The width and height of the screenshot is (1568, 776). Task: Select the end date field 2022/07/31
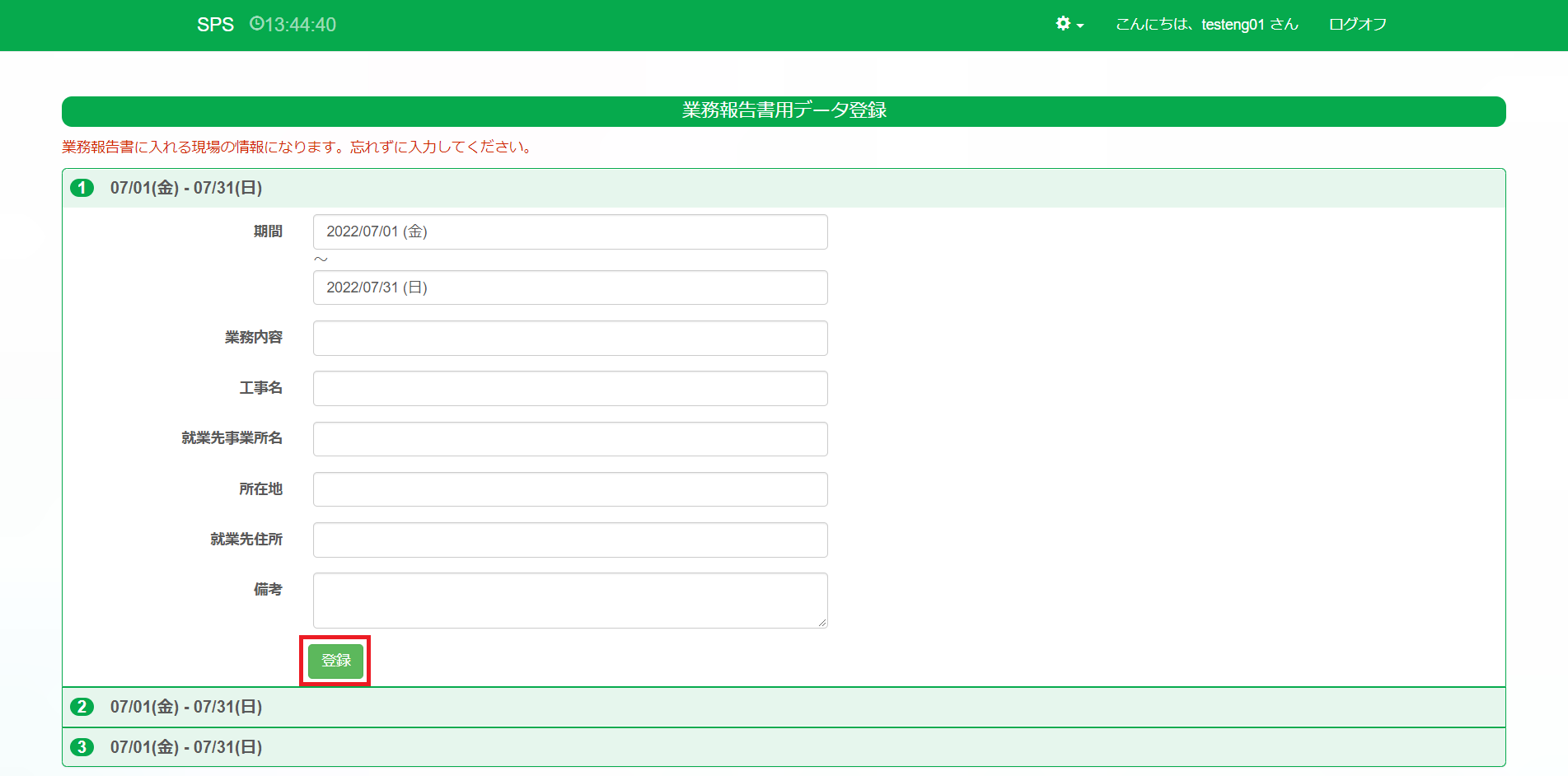tap(569, 287)
